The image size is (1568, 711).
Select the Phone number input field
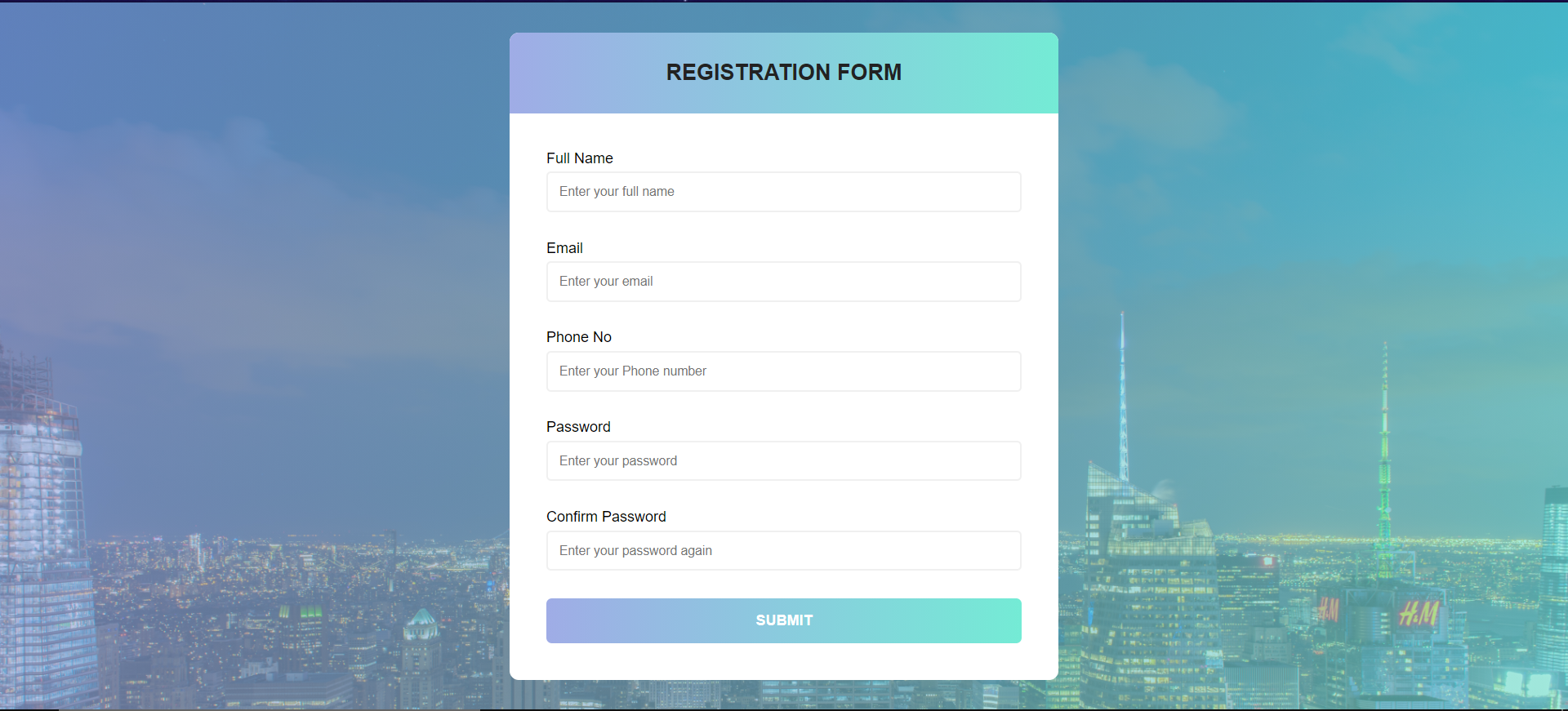[x=782, y=371]
